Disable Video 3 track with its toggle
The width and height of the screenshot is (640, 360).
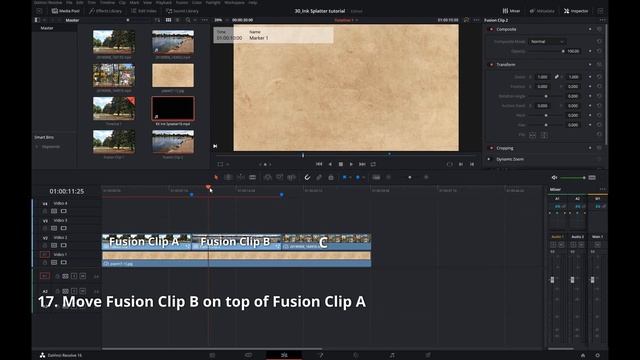point(64,229)
